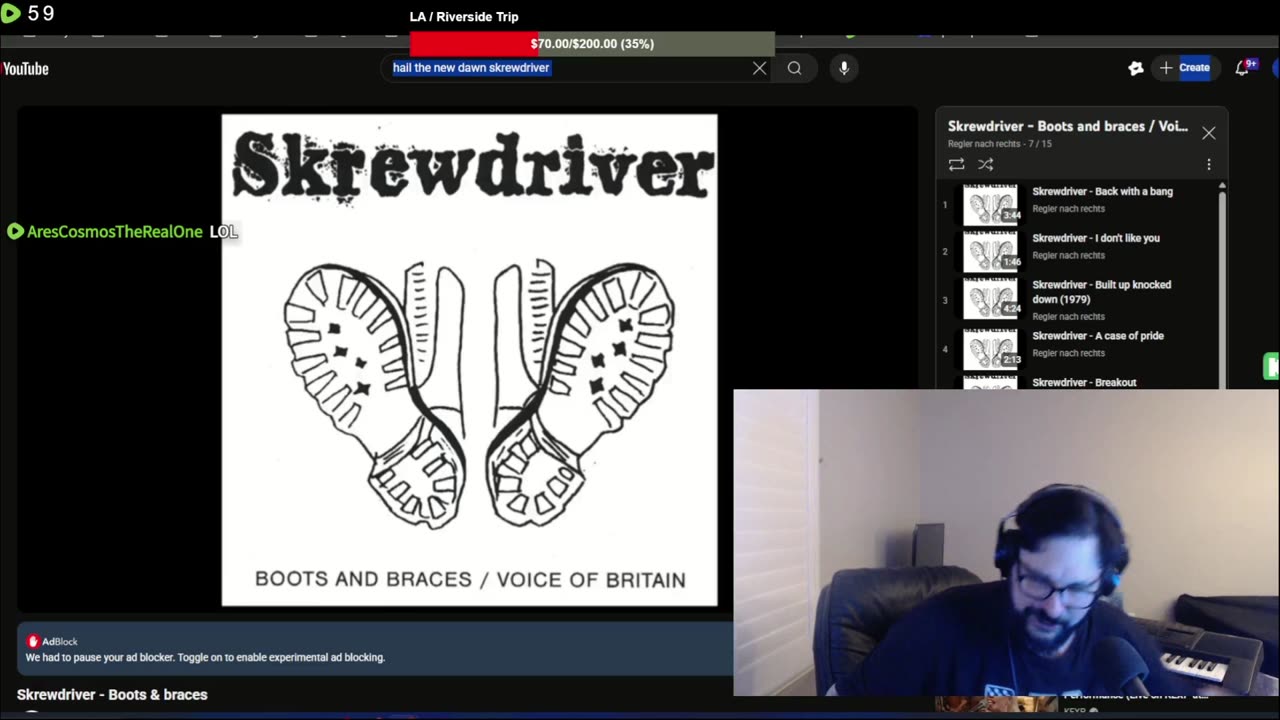Click the YouTube logo

coord(25,68)
